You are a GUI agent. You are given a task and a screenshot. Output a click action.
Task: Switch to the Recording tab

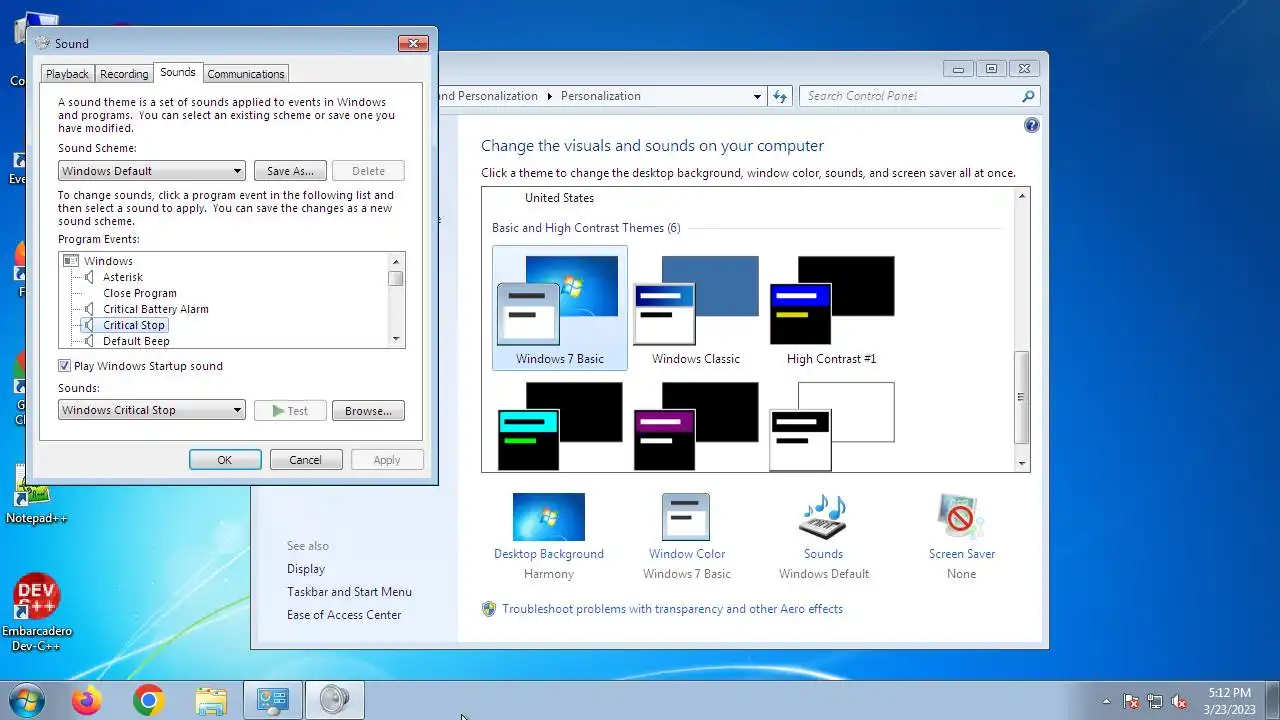124,74
